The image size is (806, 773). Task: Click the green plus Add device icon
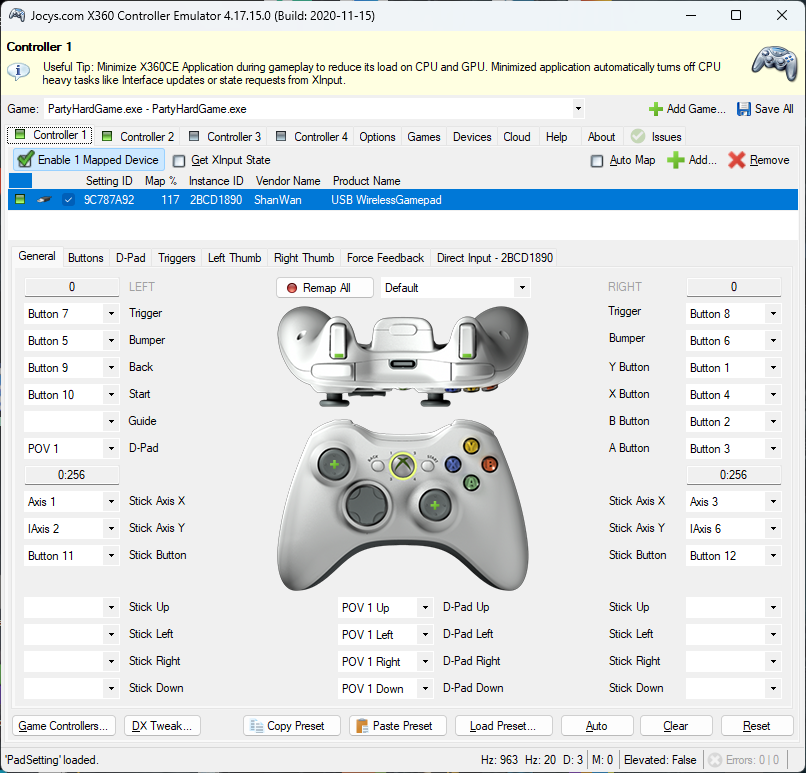675,160
